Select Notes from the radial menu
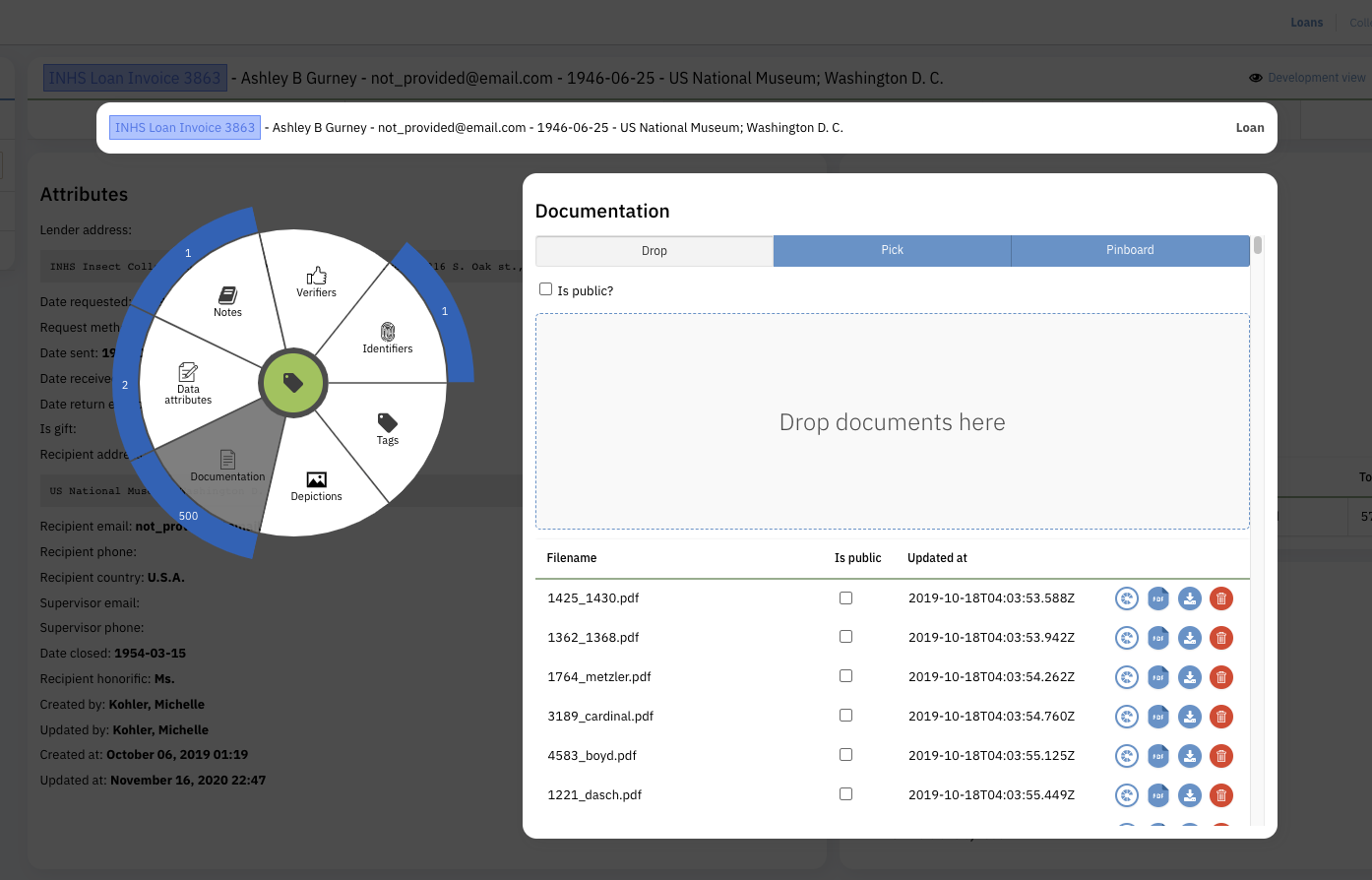 tap(227, 300)
